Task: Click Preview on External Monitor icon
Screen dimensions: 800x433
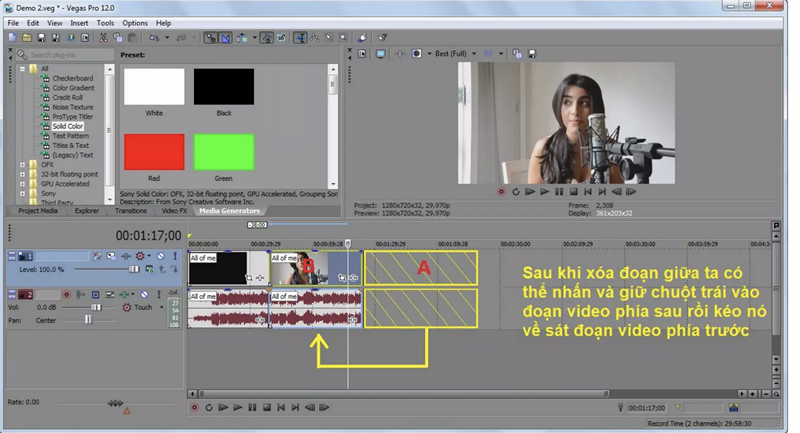Action: [381, 54]
